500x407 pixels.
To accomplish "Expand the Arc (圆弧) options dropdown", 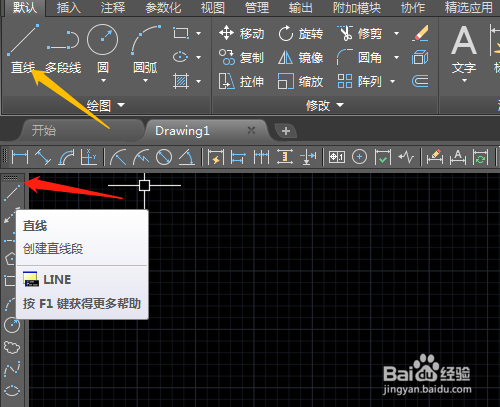I will pyautogui.click(x=145, y=80).
